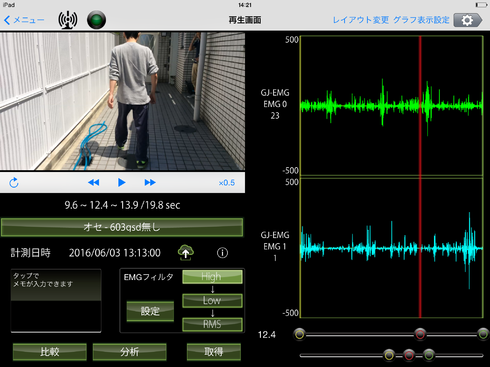Select the lower slider's red handle
Screen dimensions: 490x367
click(409, 355)
